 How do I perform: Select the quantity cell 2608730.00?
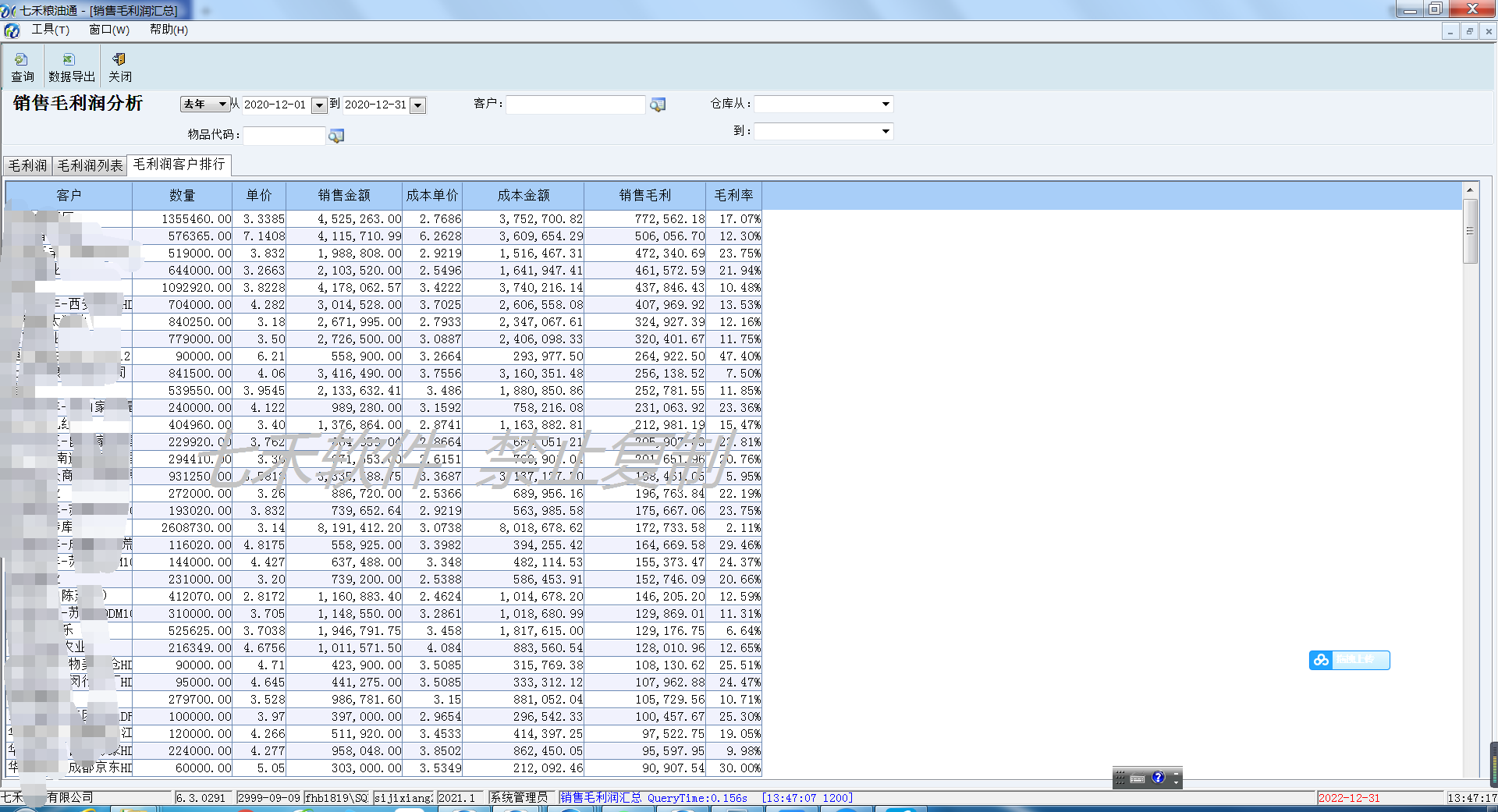(x=183, y=528)
